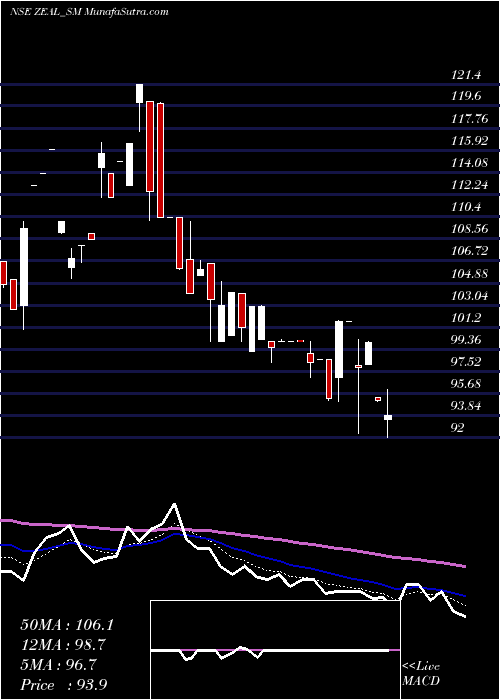Select the 108.56 price level label
Image resolution: width=500 pixels, height=700 pixels.
[x=469, y=229]
